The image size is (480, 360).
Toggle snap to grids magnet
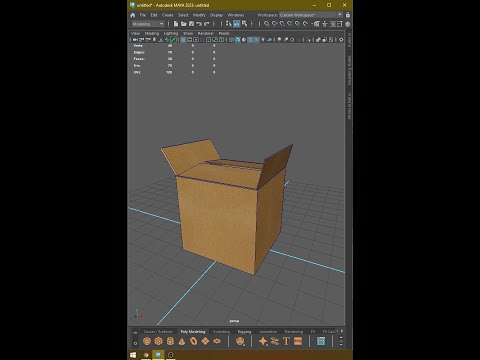267,24
